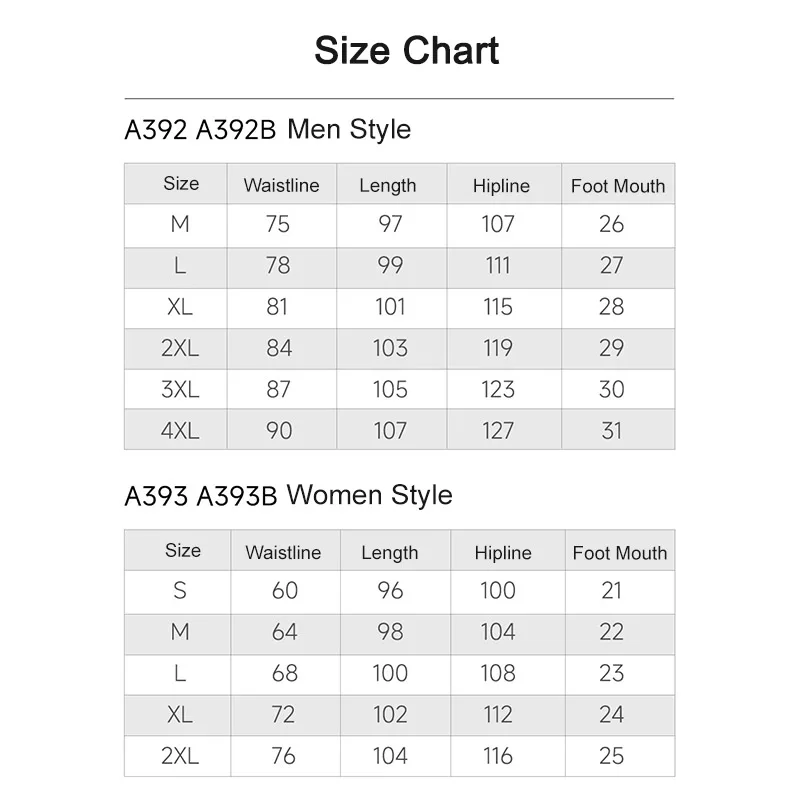Click the Hipline header in Women table
Viewport: 800px width, 800px height.
tap(503, 553)
